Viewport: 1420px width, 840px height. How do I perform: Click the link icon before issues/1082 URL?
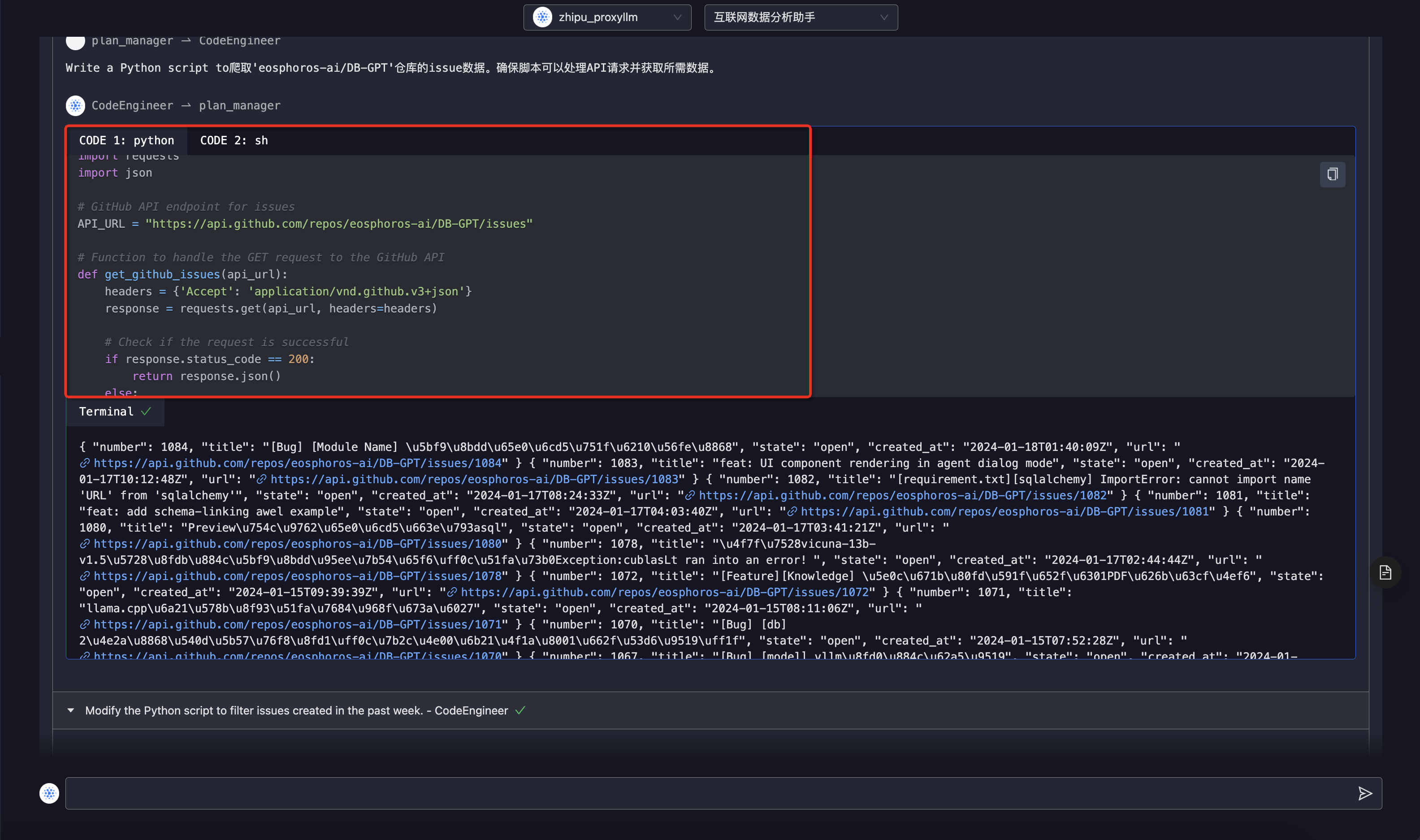click(690, 495)
